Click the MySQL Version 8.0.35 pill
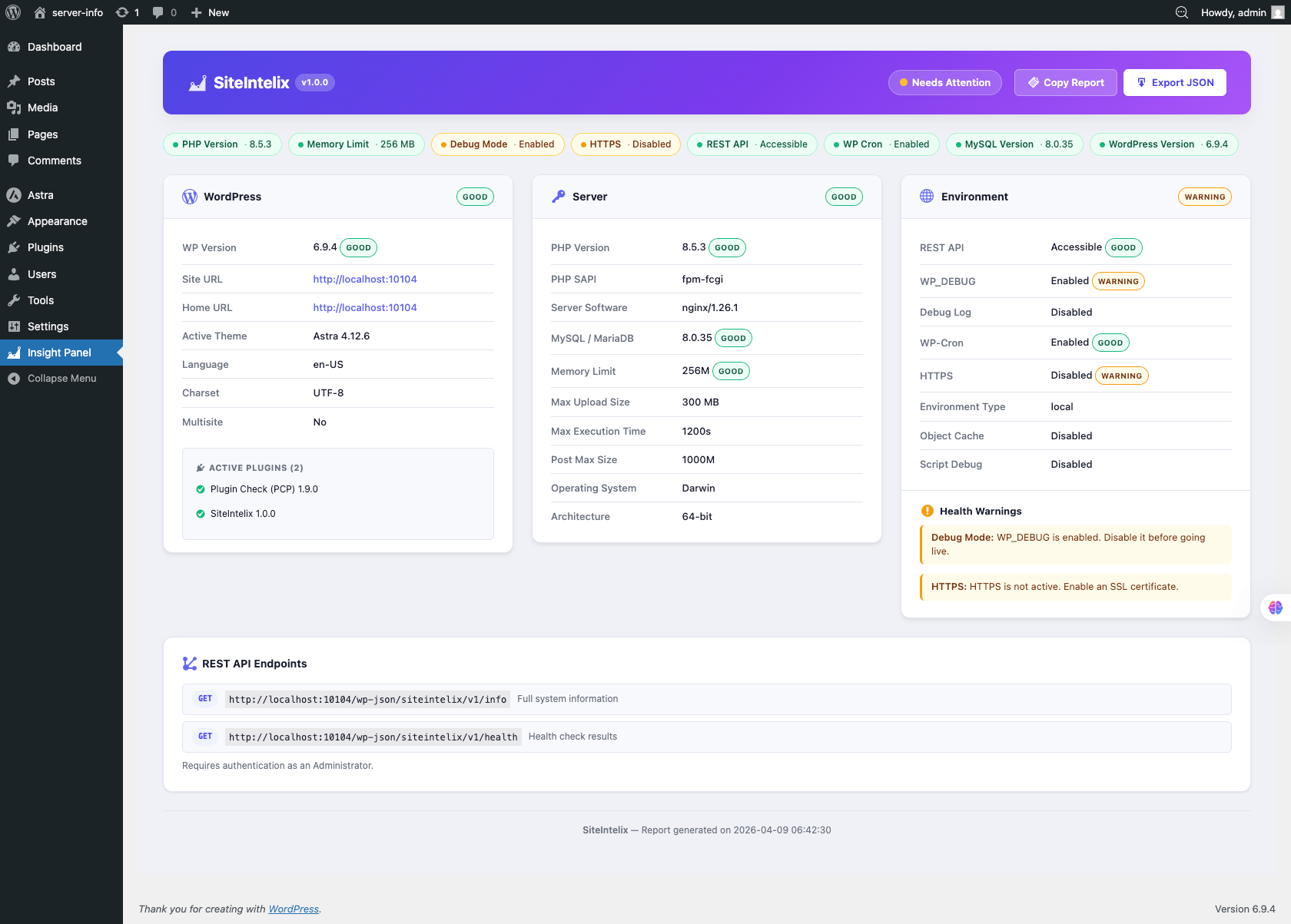The image size is (1291, 924). coord(1014,144)
